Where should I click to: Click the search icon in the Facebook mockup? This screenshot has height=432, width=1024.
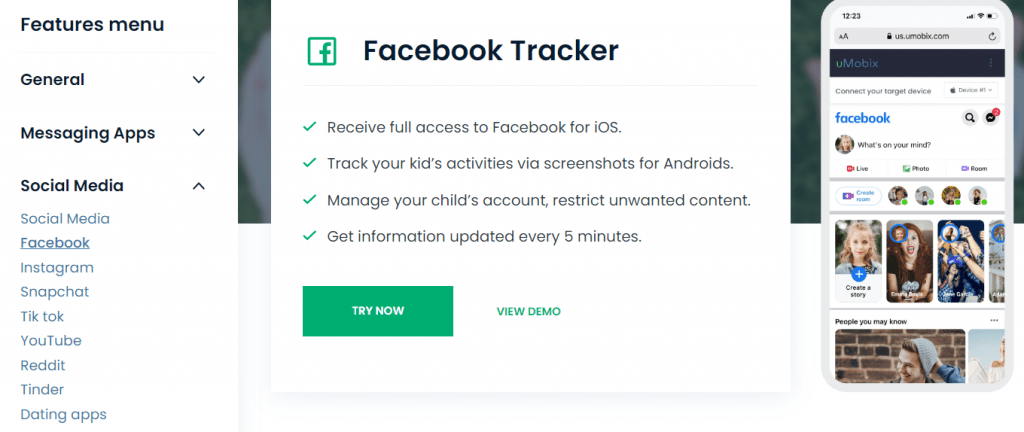point(969,118)
